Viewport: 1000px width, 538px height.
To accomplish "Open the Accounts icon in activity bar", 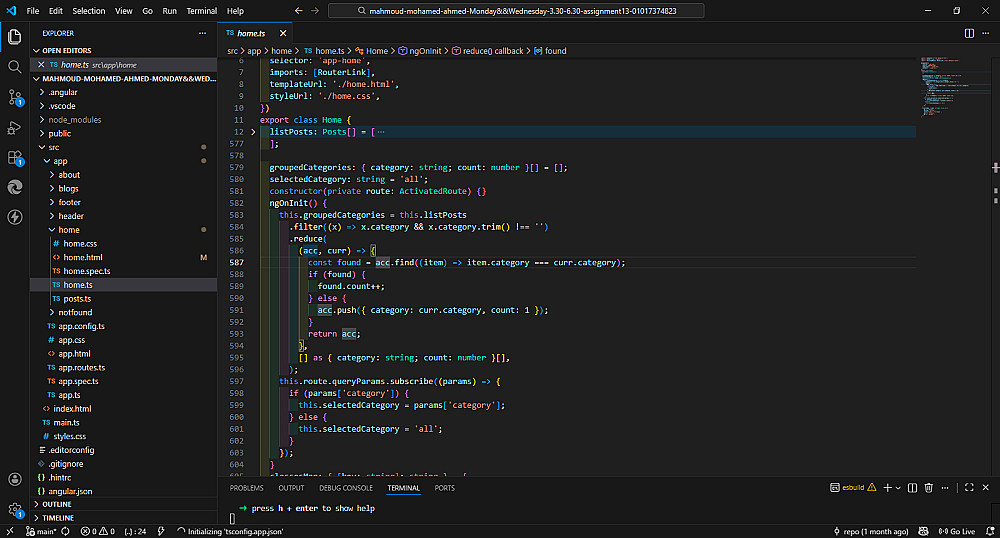I will [15, 480].
